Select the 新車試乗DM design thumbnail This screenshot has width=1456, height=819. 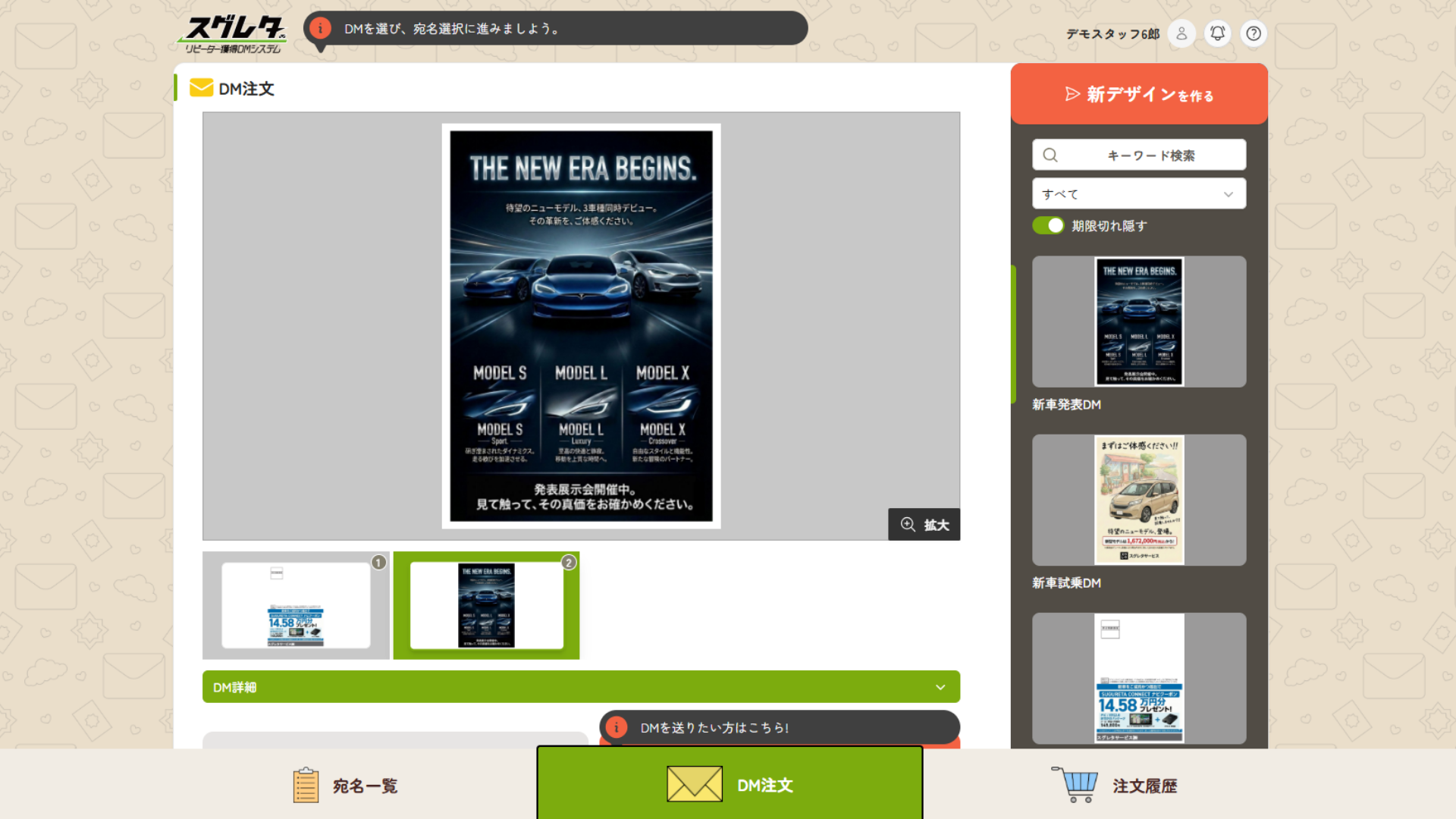[1138, 500]
